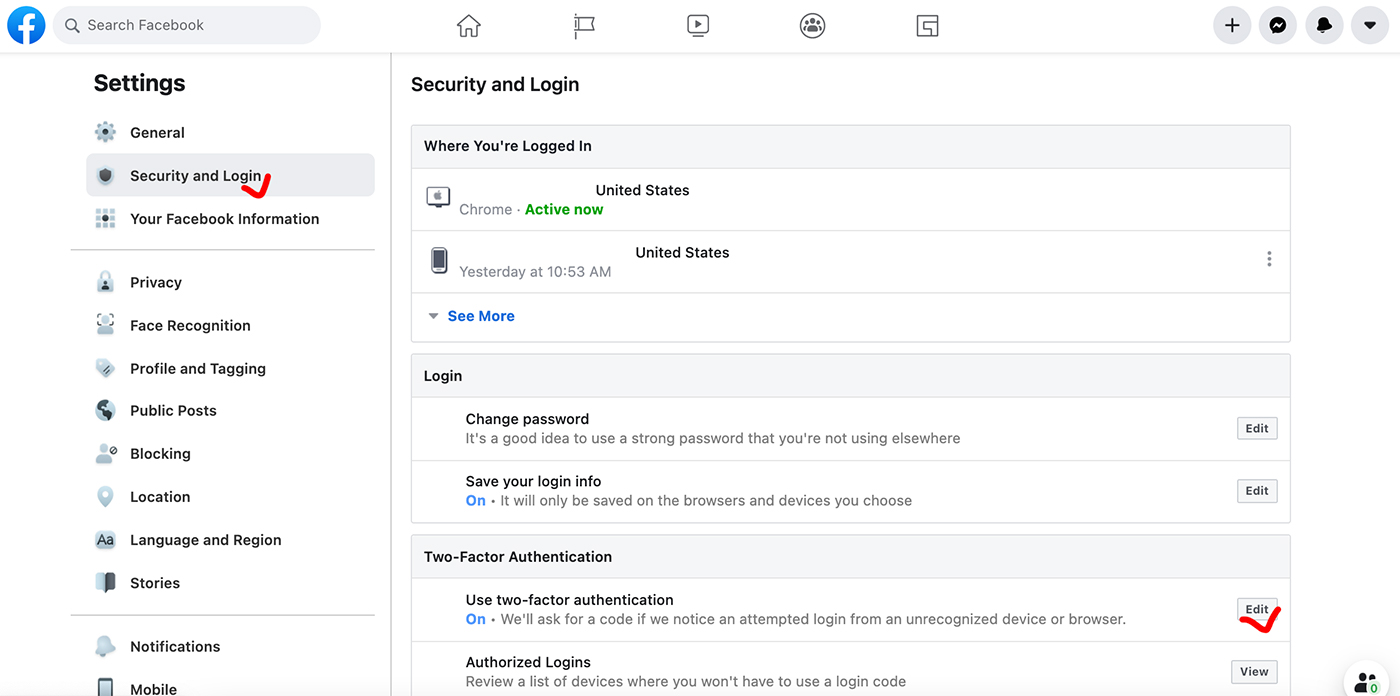This screenshot has height=696, width=1400.
Task: Open options menu for the phone session
Action: pos(1269,259)
